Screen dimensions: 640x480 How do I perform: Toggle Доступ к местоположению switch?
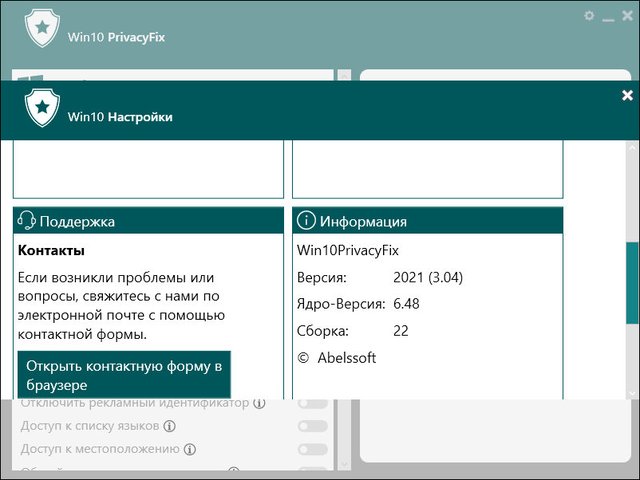[x=313, y=449]
